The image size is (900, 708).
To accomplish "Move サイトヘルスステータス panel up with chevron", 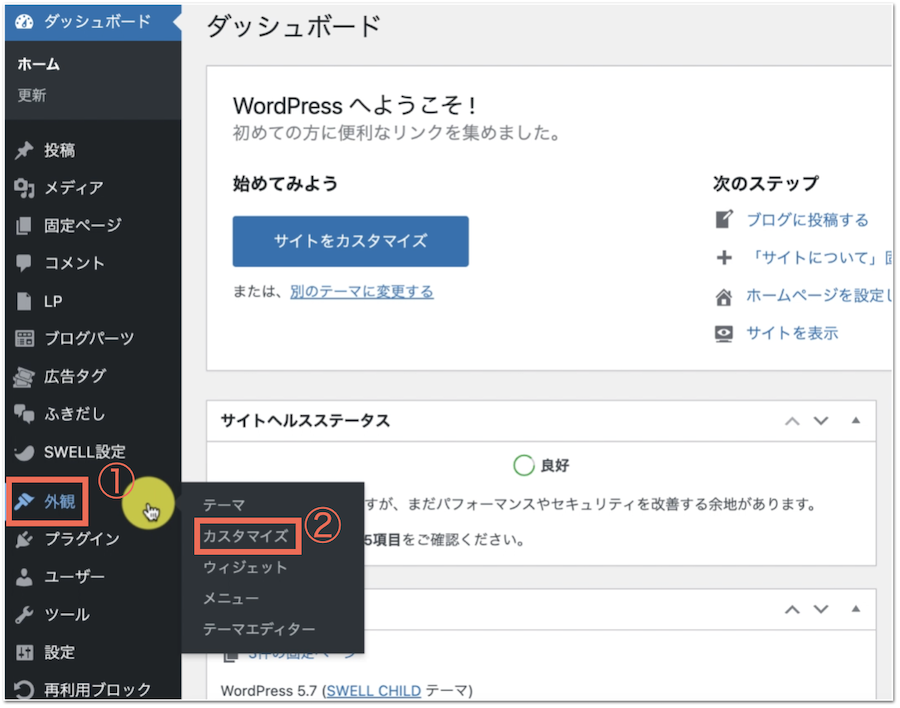I will click(792, 421).
